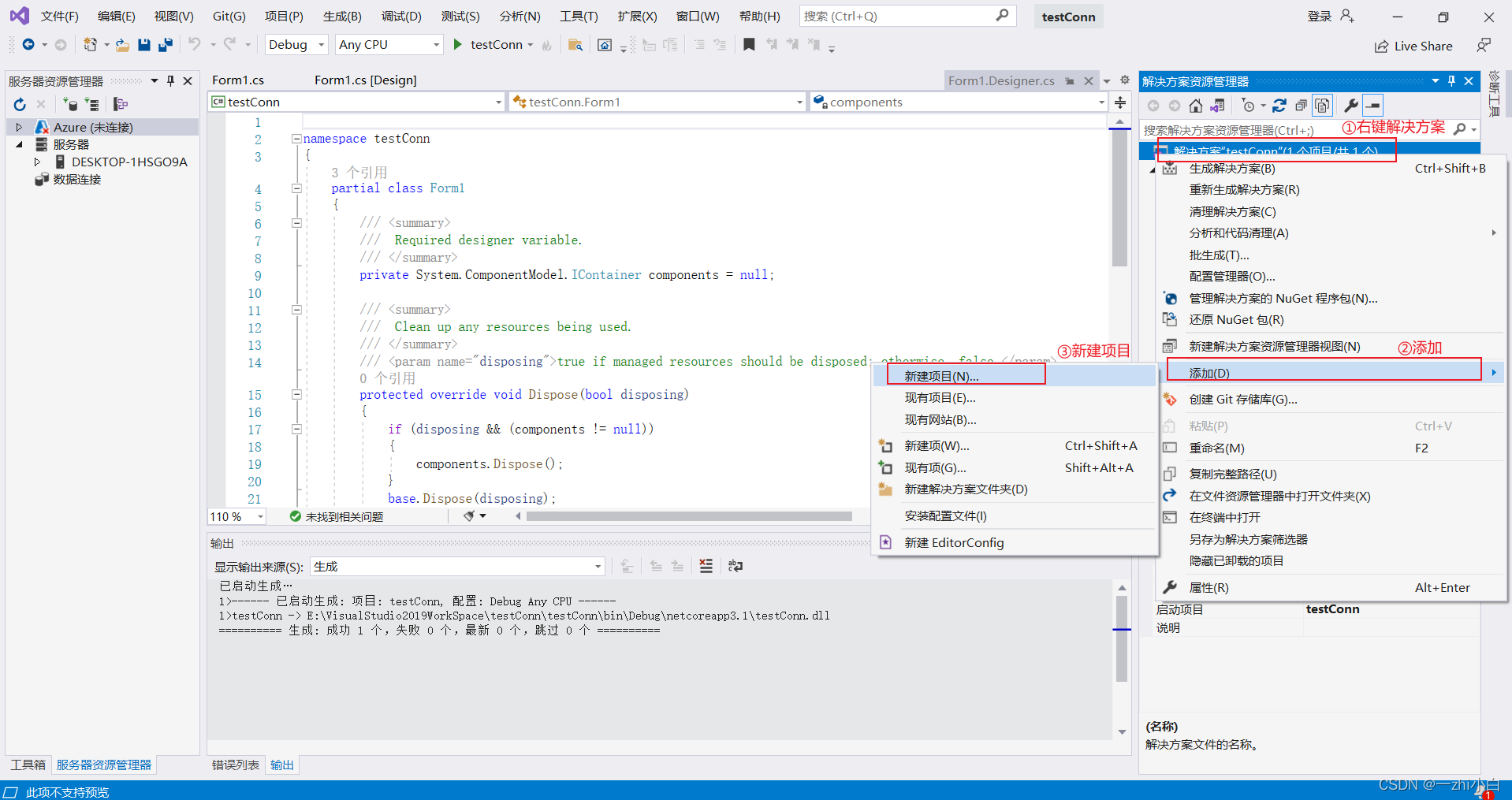Click the bookmark icon in toolbar
This screenshot has height=800, width=1512.
(749, 45)
